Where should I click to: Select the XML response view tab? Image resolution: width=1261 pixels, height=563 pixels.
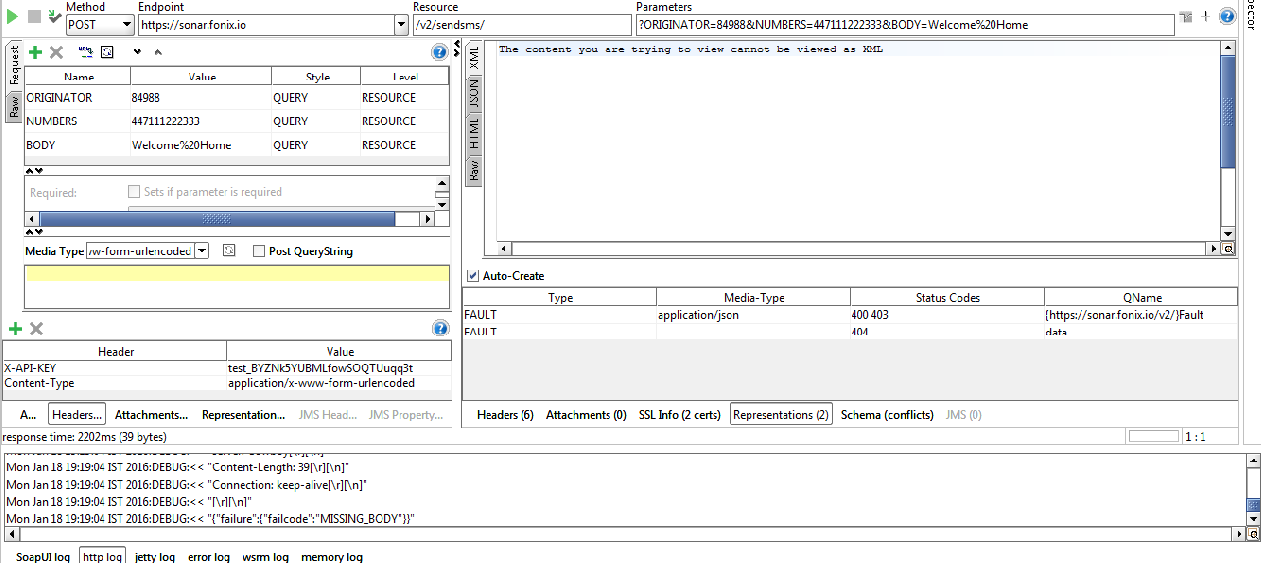coord(474,57)
